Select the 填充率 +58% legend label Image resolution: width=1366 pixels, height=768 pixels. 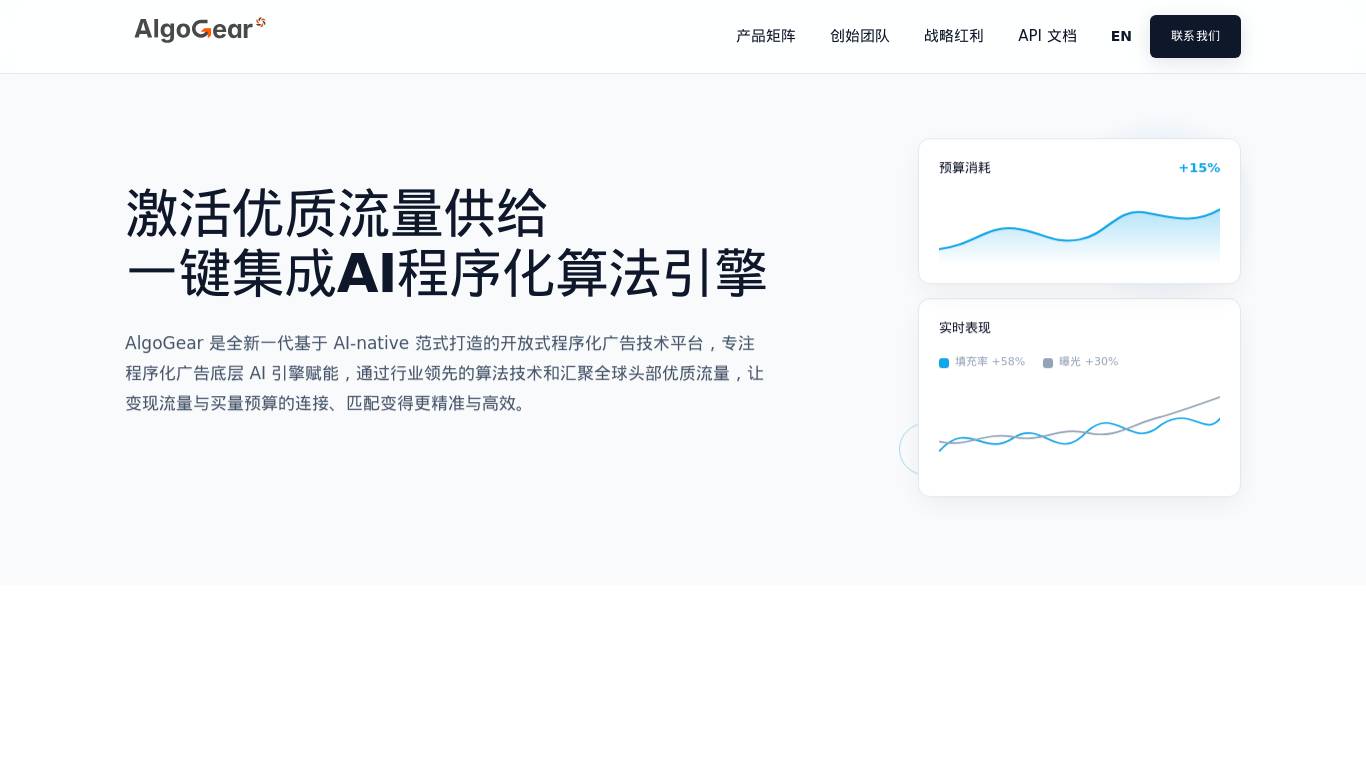click(990, 362)
